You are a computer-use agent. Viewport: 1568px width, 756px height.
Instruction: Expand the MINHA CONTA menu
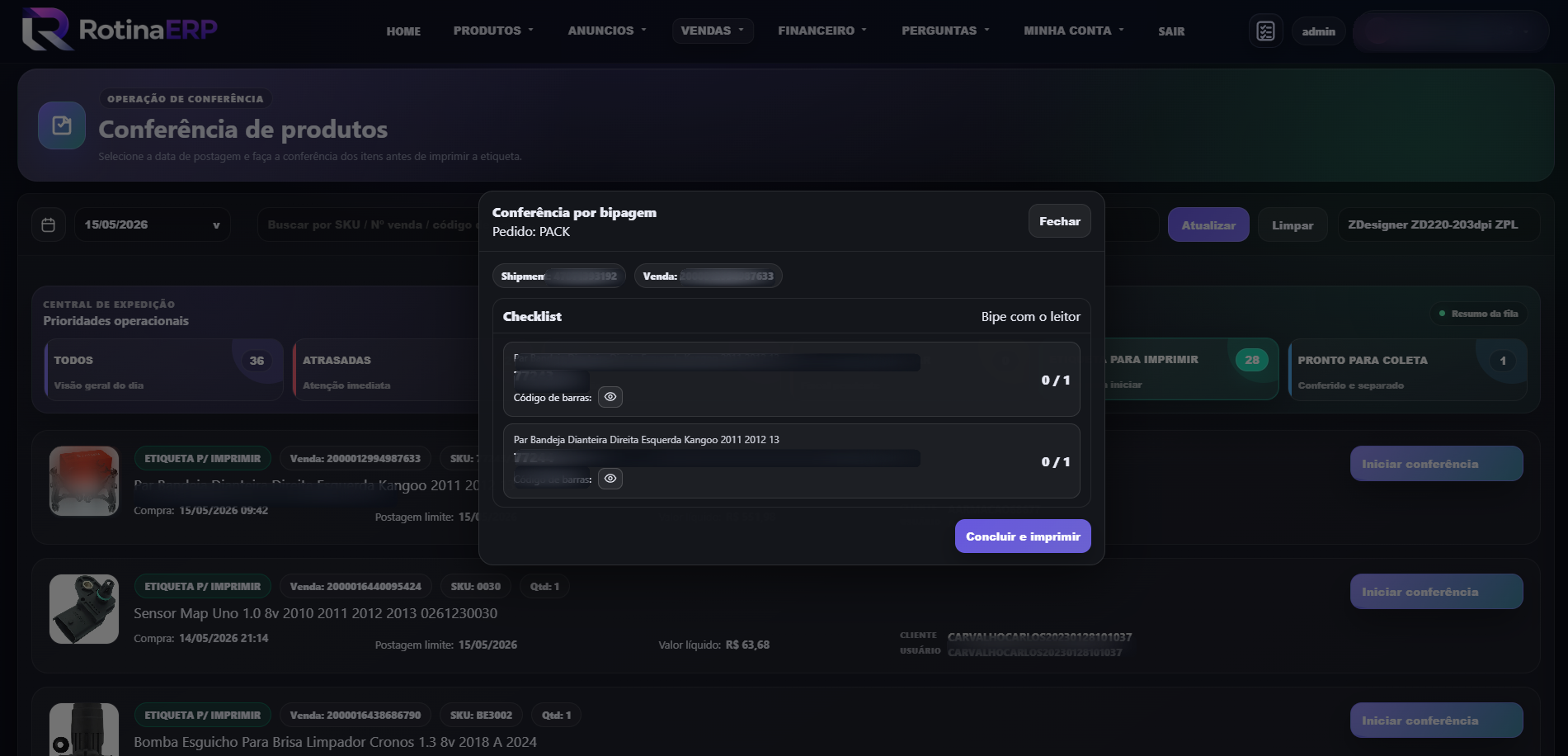tap(1074, 31)
